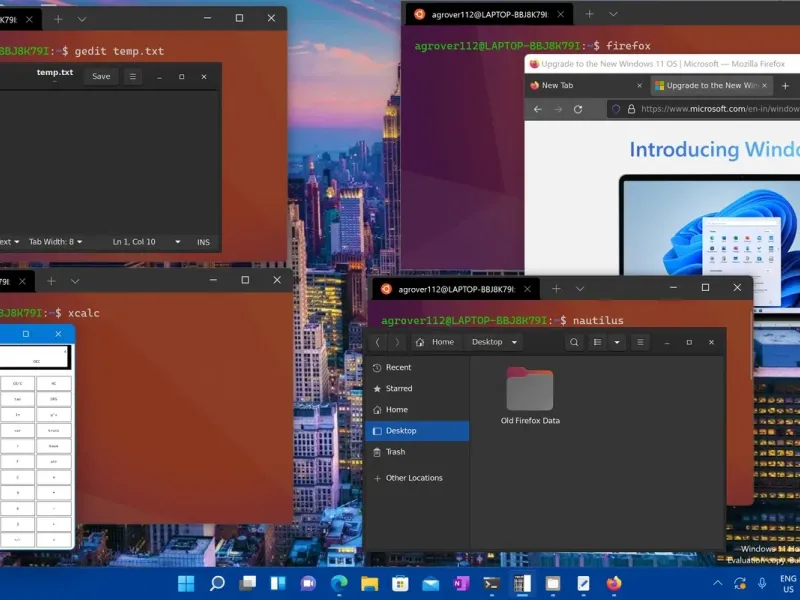This screenshot has width=800, height=600.
Task: Click inside the gedit text editing area
Action: pyautogui.click(x=110, y=162)
